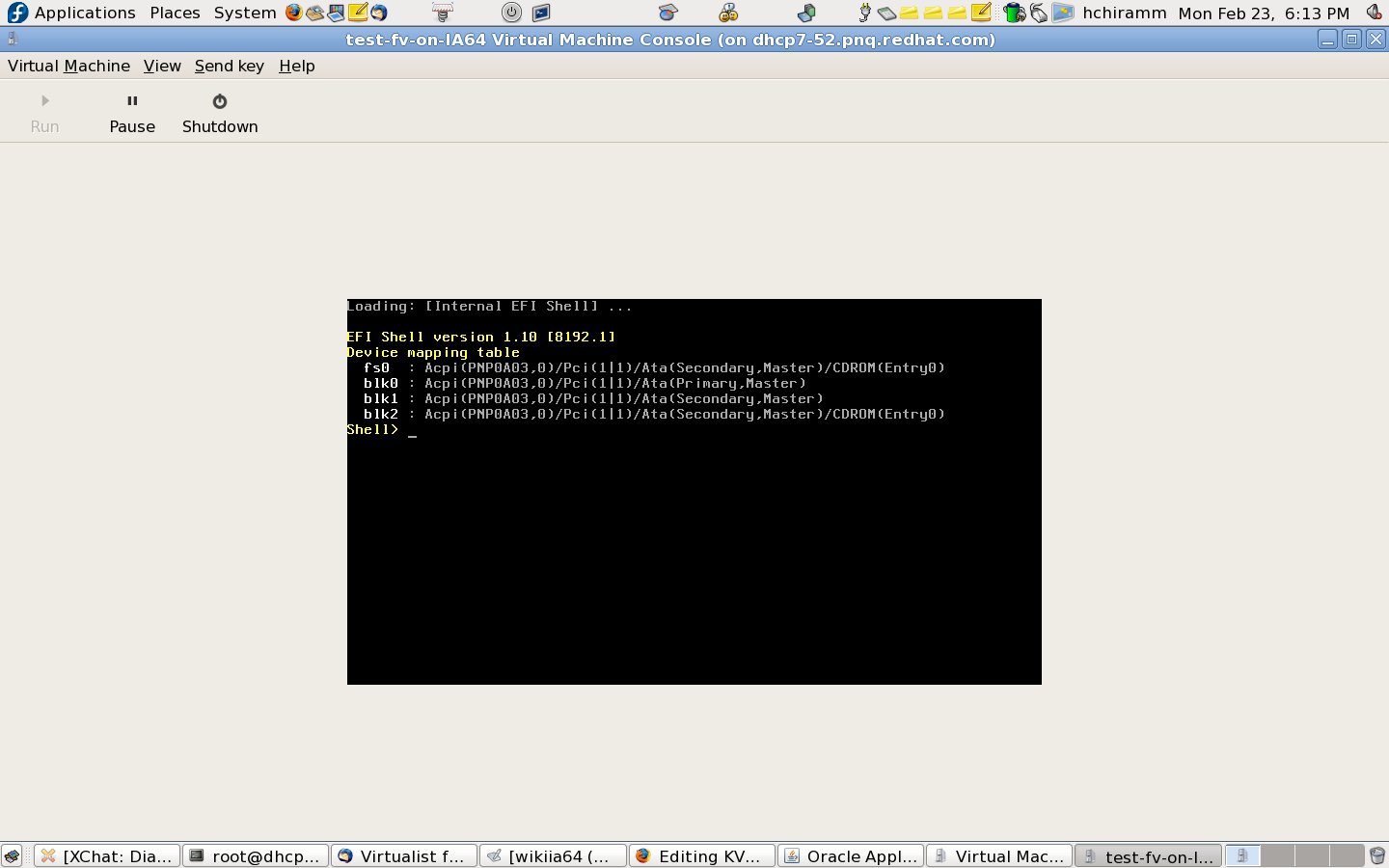Switch to Virtualist Thunderbird window in taskbar
Image resolution: width=1389 pixels, height=868 pixels.
click(x=404, y=855)
